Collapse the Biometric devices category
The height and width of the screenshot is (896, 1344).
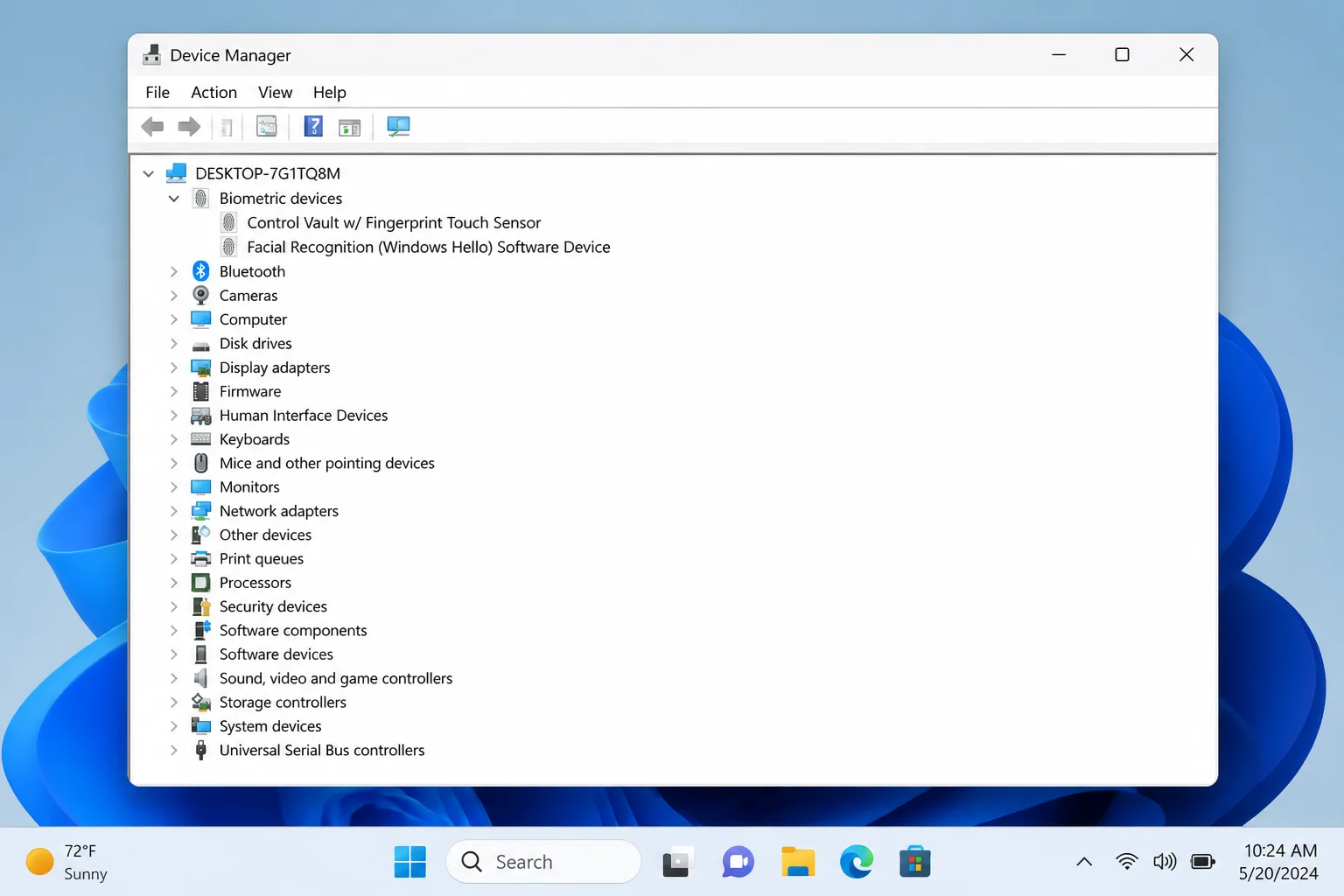[x=174, y=199]
